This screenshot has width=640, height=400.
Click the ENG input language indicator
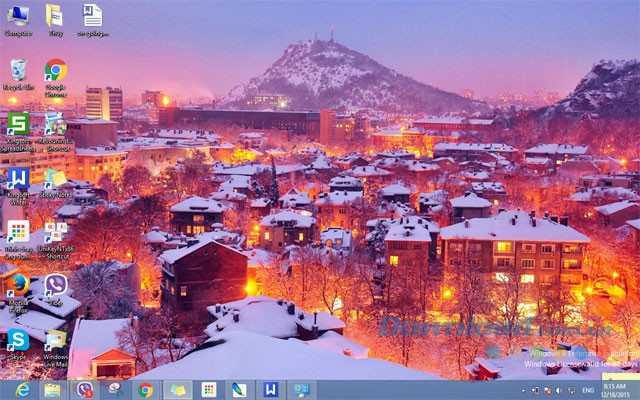[588, 391]
